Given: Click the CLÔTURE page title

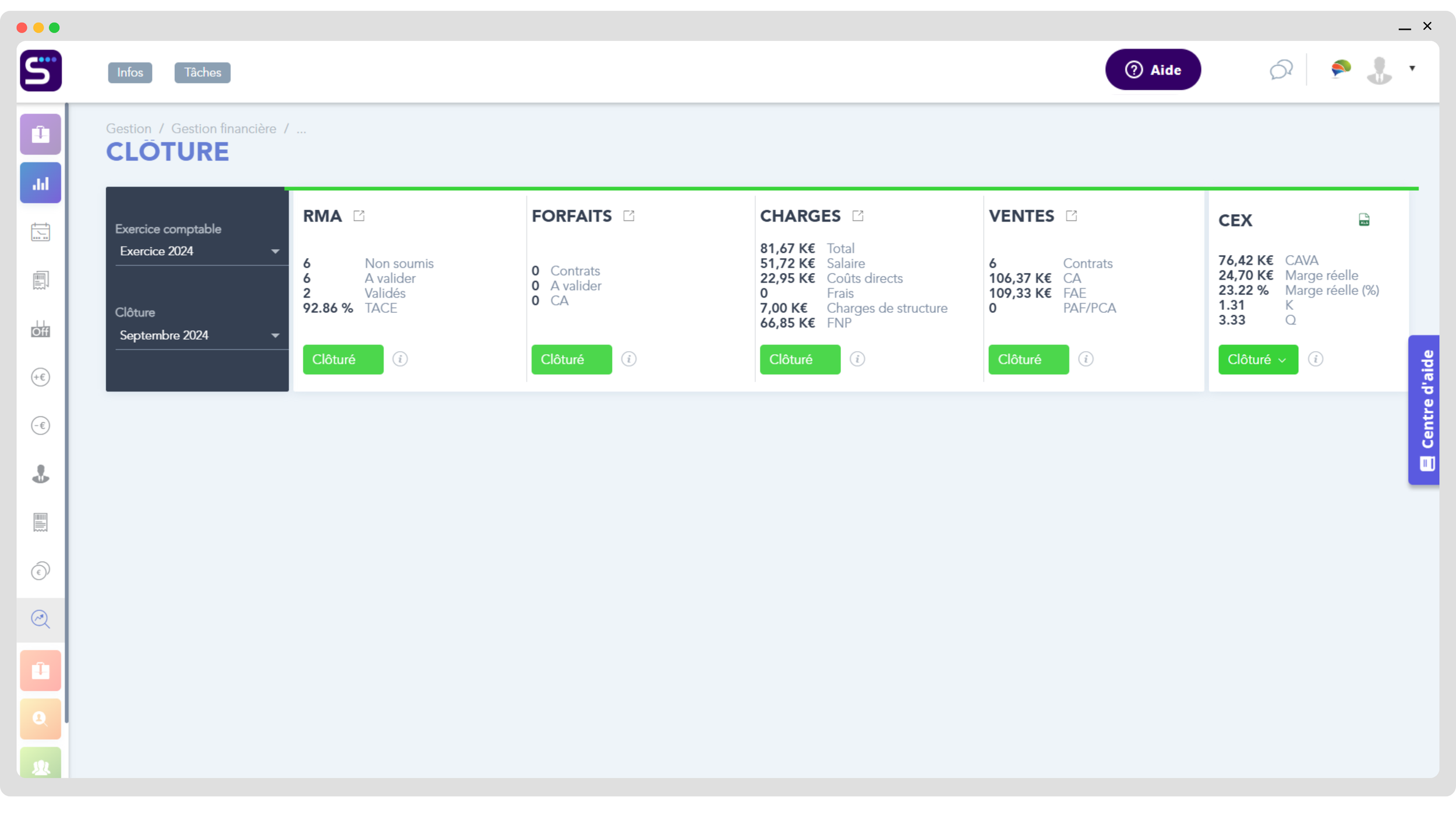Looking at the screenshot, I should [168, 151].
